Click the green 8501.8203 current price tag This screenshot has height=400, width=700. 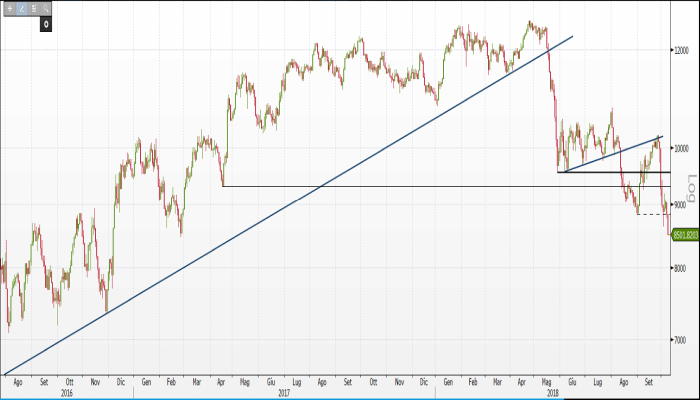[x=685, y=235]
